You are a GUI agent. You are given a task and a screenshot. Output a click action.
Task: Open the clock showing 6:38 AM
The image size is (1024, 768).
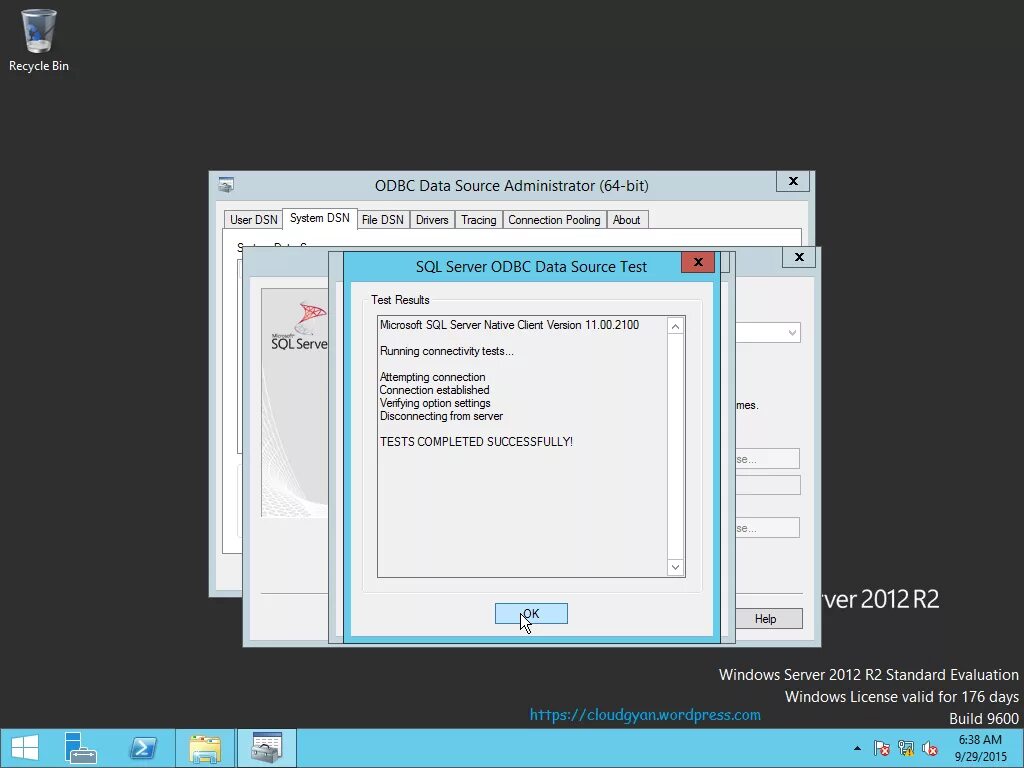980,748
